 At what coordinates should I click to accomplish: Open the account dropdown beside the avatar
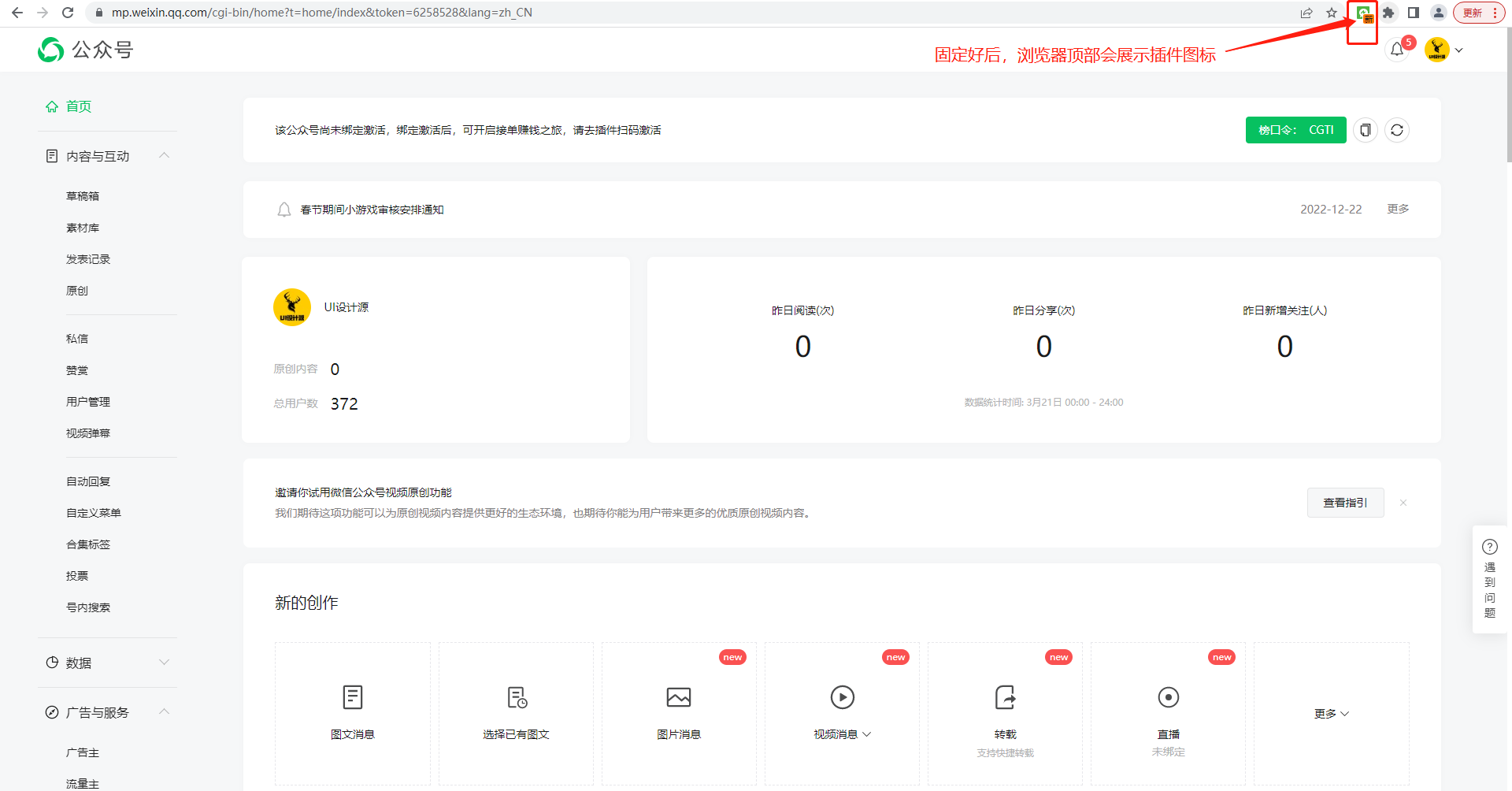(1459, 50)
